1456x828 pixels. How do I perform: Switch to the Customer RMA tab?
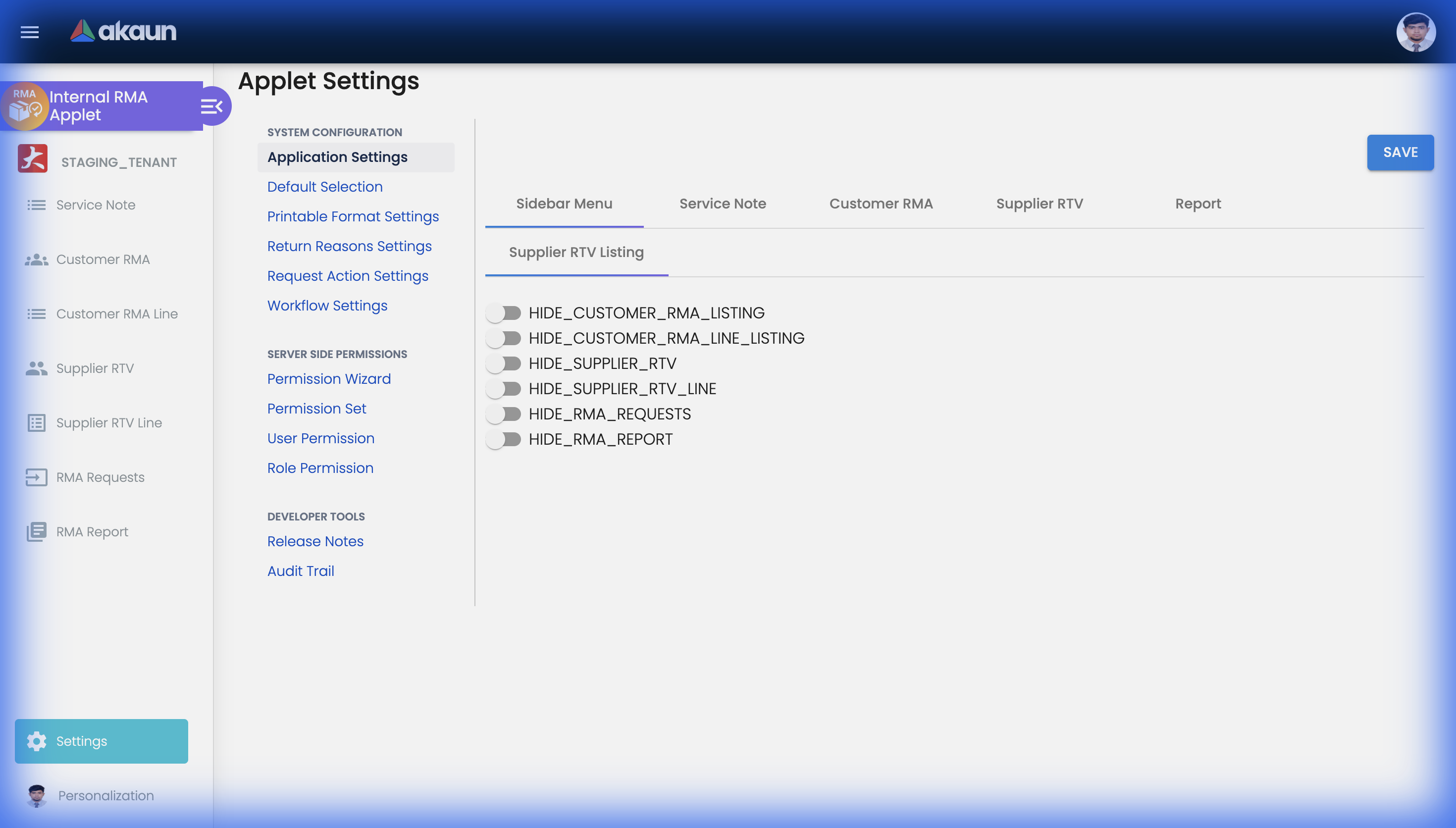tap(881, 204)
